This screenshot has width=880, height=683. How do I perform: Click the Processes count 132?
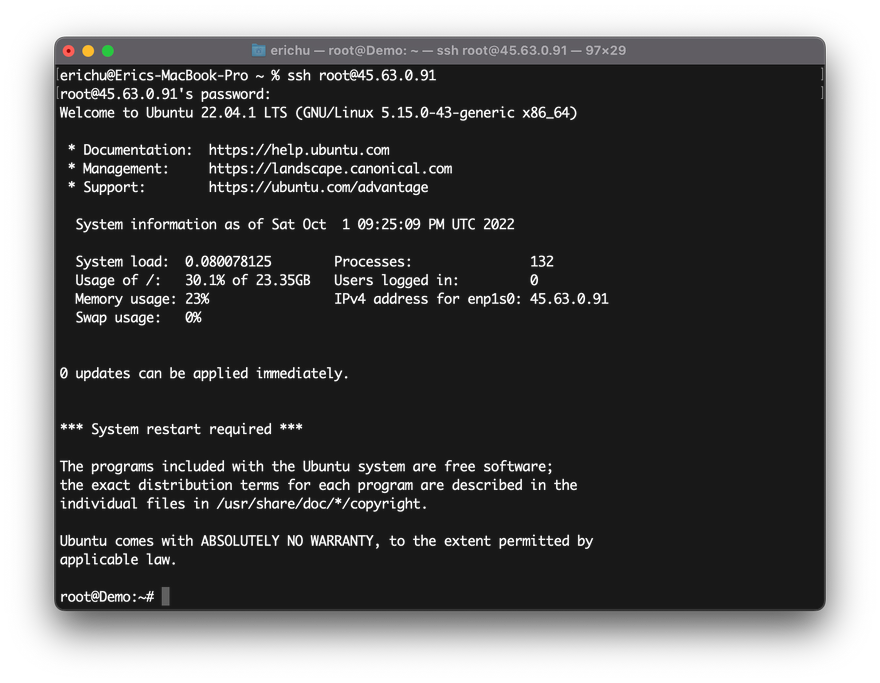tap(542, 262)
